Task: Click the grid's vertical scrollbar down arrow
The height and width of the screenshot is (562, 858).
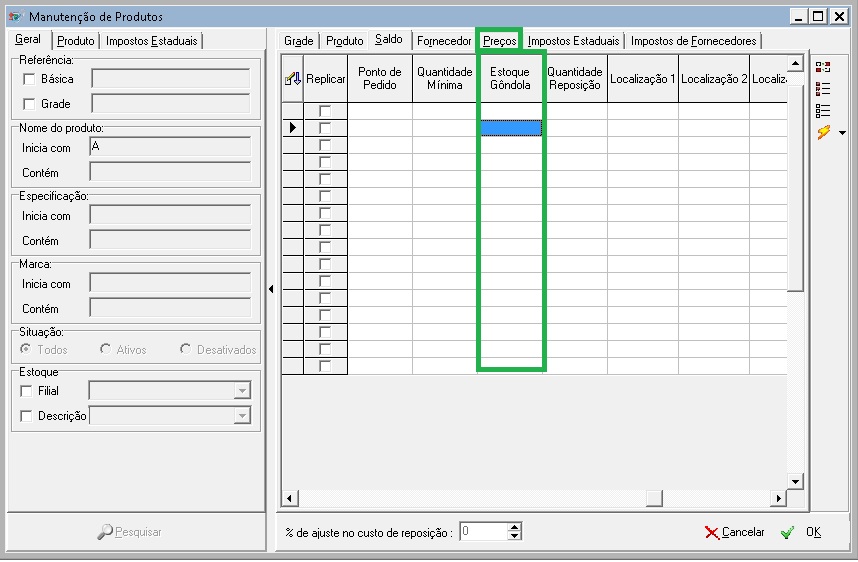Action: [x=795, y=482]
